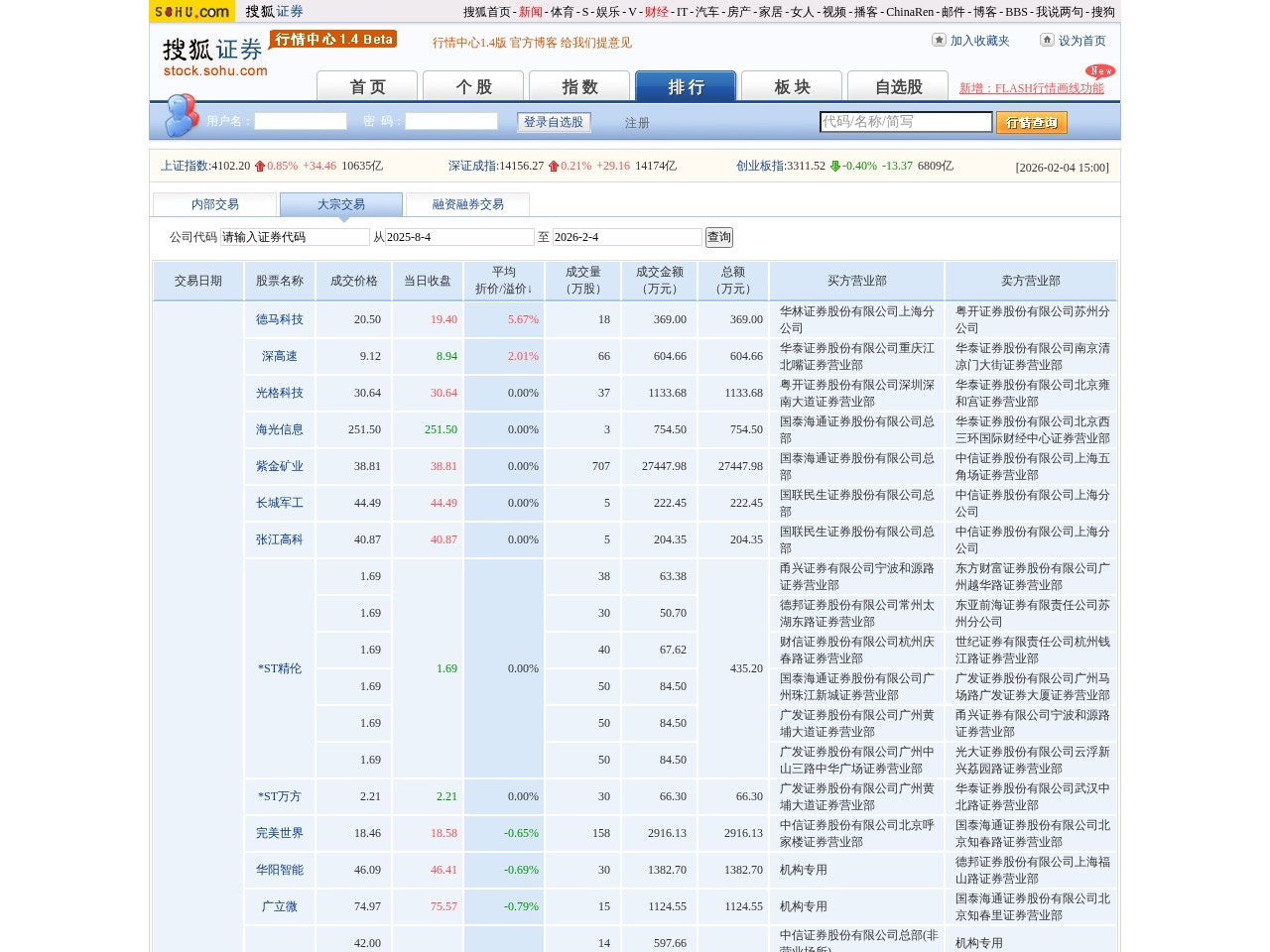Click the 官方博客 link
This screenshot has width=1270, height=952.
click(x=533, y=43)
